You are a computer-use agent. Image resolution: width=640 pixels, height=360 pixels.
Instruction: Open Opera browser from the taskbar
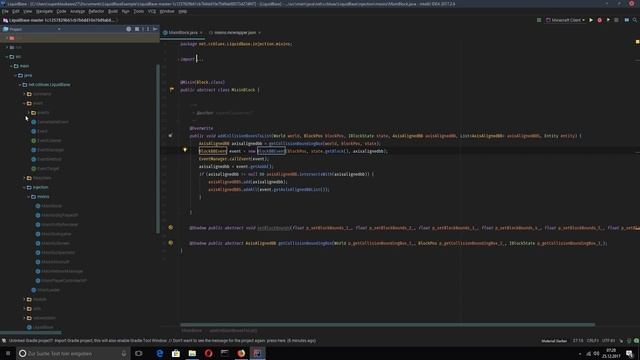[x=209, y=353]
